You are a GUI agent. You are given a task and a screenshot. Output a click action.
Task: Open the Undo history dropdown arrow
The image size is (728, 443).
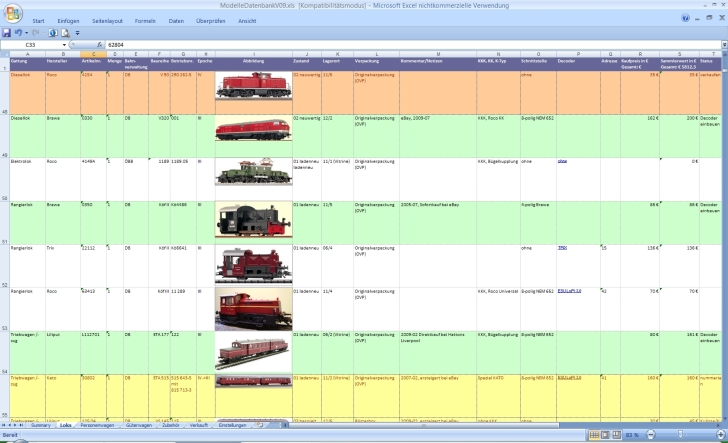coord(27,33)
